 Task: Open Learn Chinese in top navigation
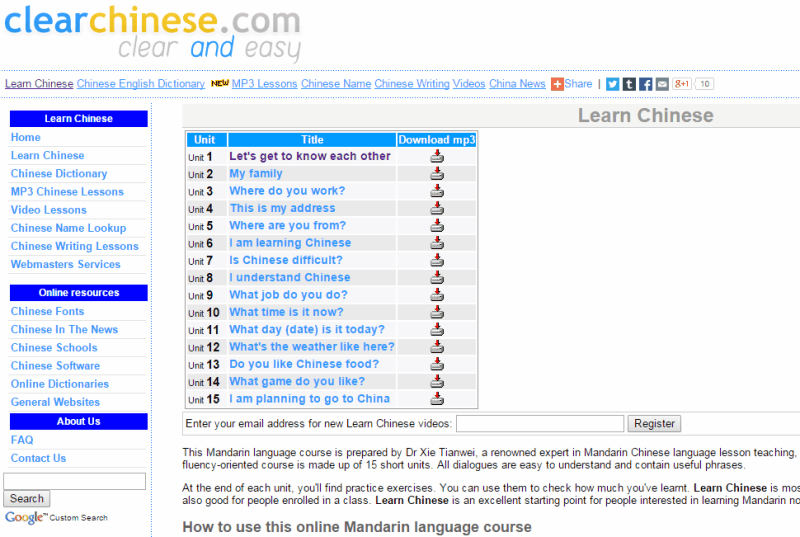[x=39, y=84]
